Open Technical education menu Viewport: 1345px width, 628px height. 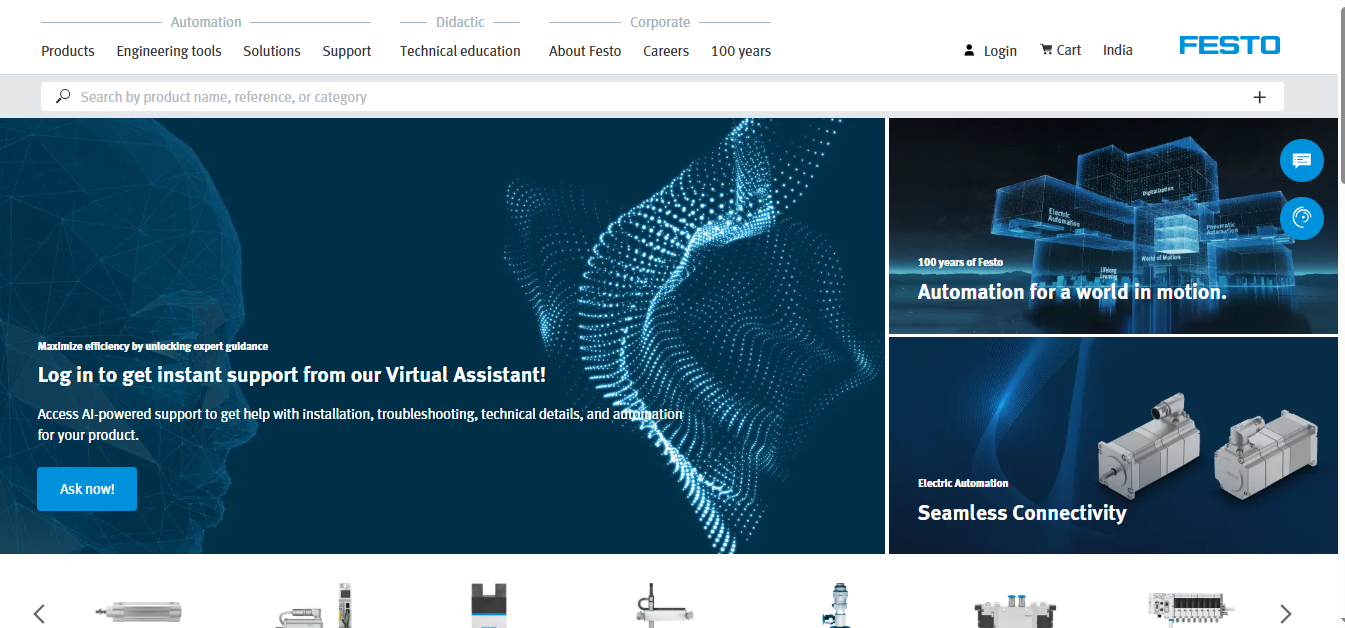[x=460, y=51]
